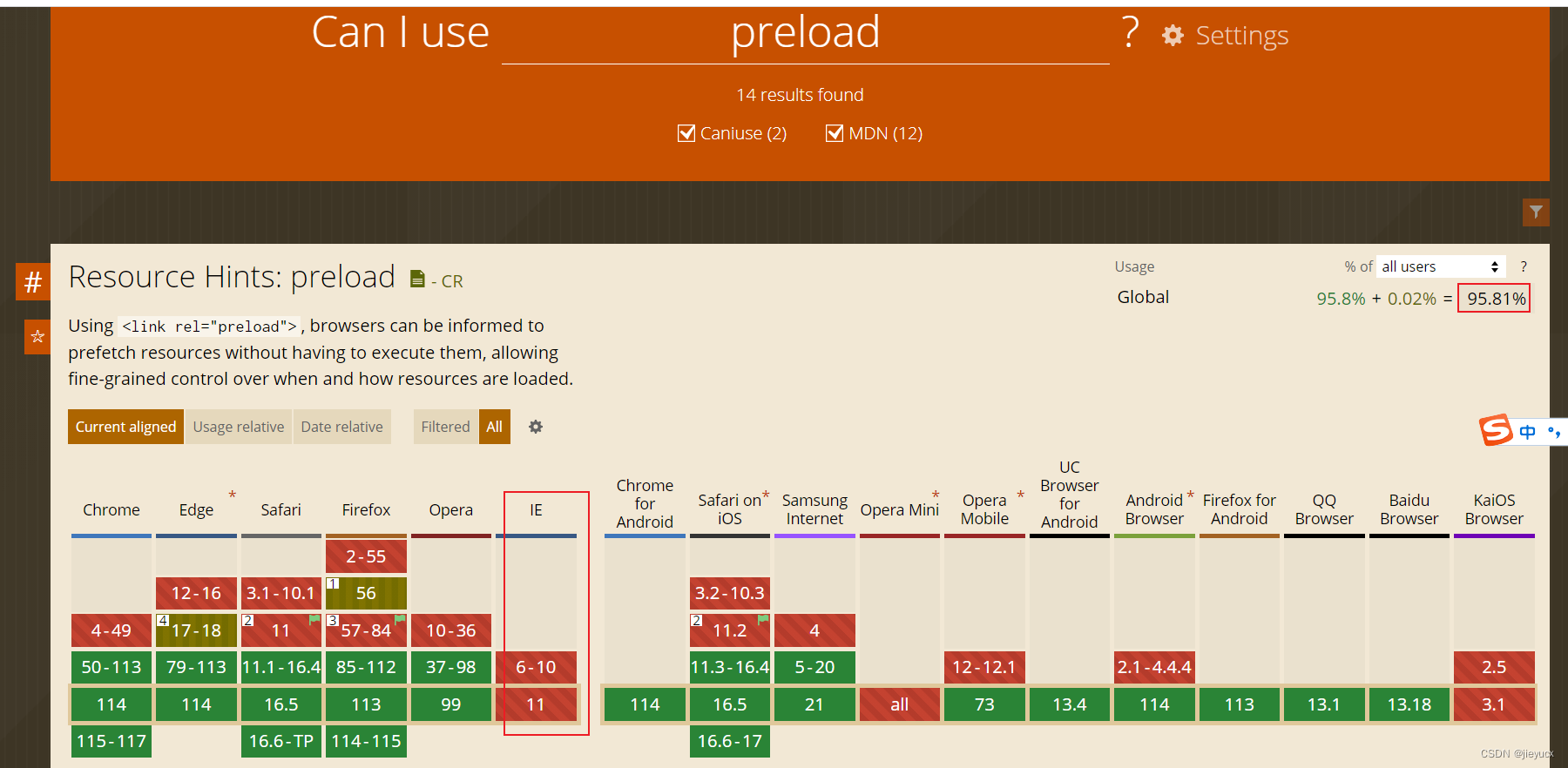This screenshot has height=768, width=1568.
Task: Star the Resource Hints preload feature
Action: tap(37, 336)
